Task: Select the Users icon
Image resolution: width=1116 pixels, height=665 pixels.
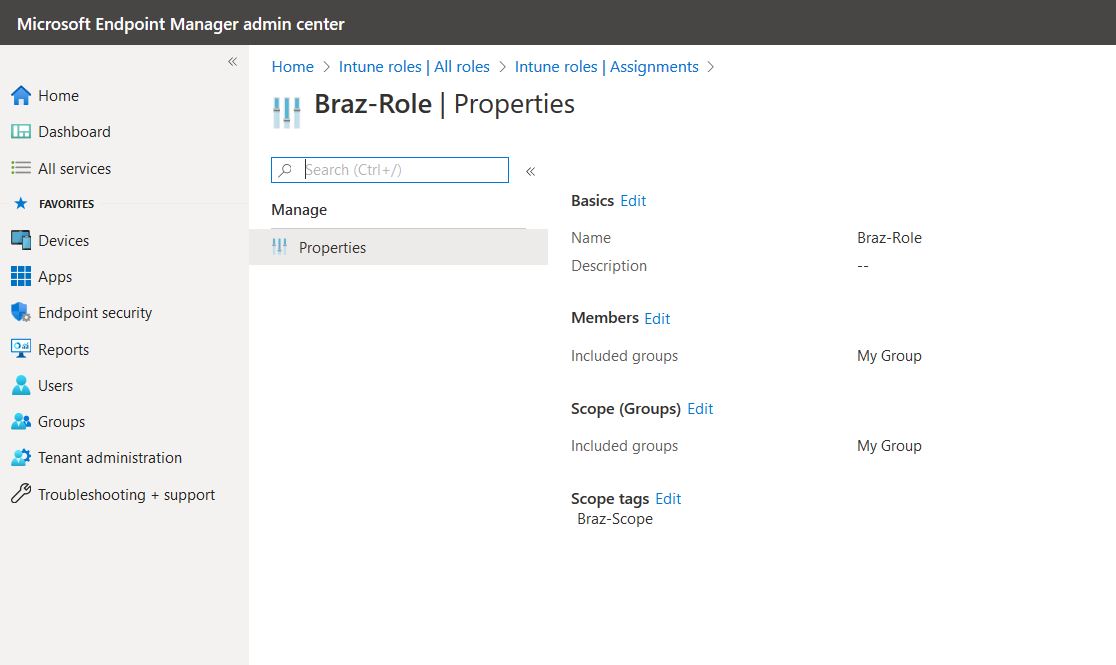Action: pyautogui.click(x=21, y=385)
